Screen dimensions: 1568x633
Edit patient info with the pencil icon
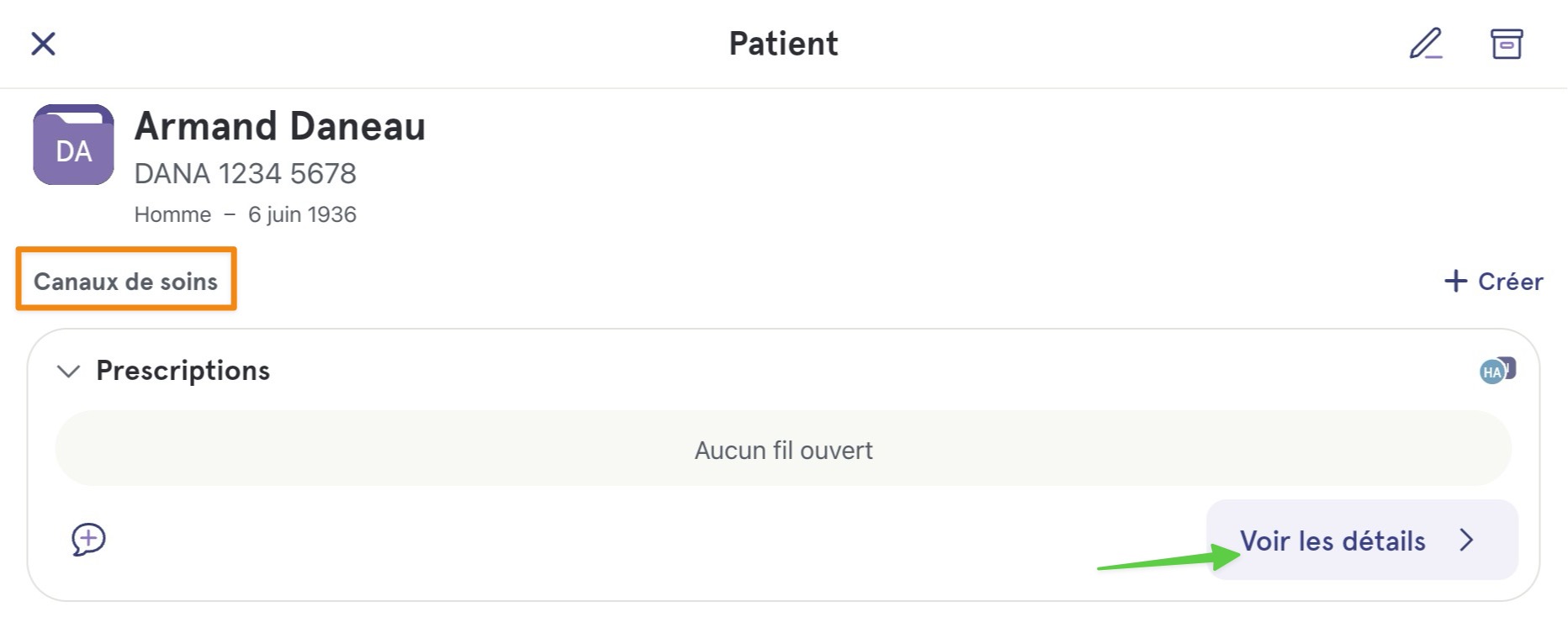[1426, 44]
